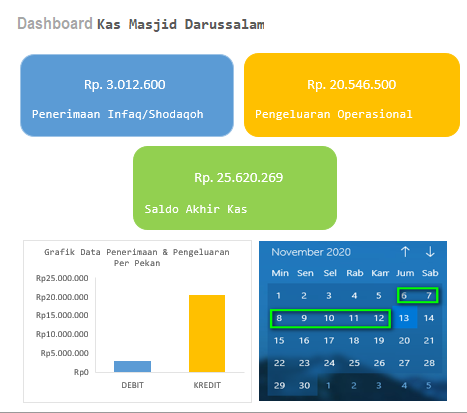Image resolution: width=467 pixels, height=413 pixels.
Task: Select date 6 in the calendar
Action: tap(404, 295)
